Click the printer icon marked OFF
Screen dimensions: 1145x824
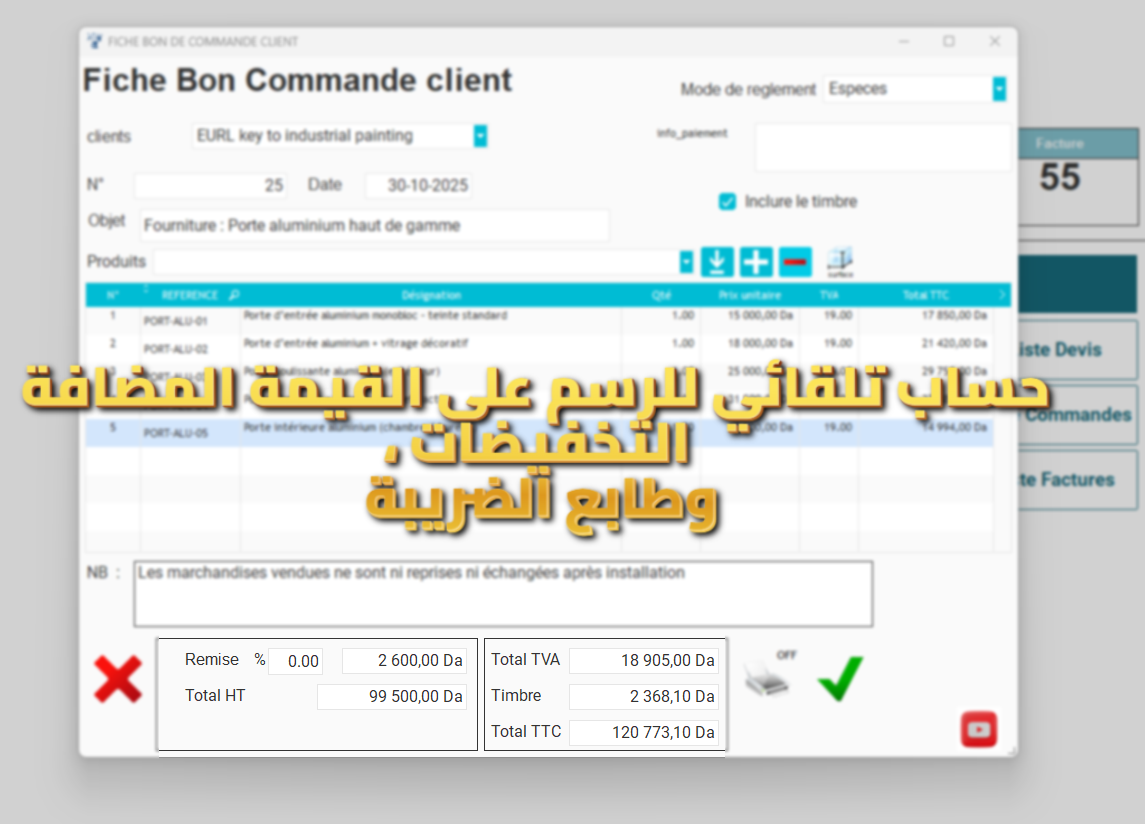click(770, 681)
